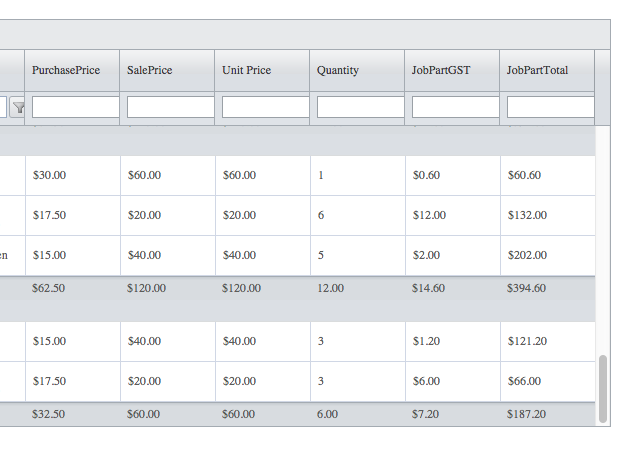The image size is (626, 464).
Task: Click the filter funnel icon
Action: pos(18,107)
